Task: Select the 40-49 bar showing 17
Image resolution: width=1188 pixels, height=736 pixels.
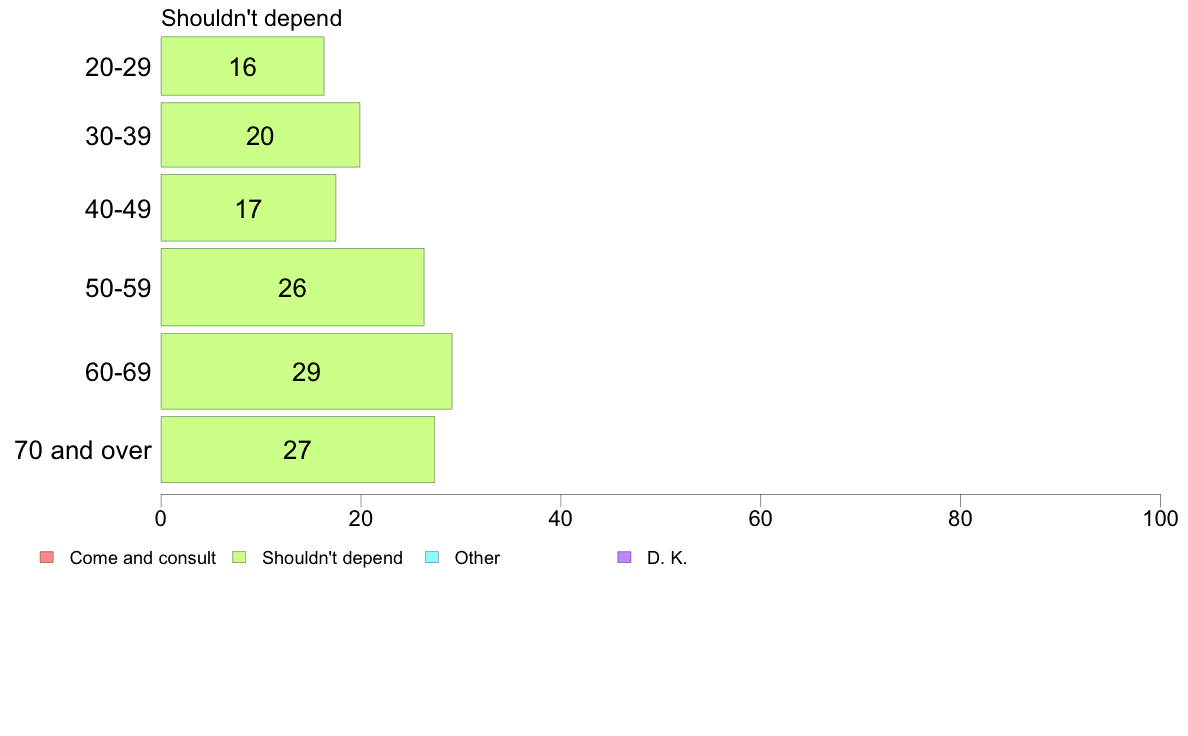Action: click(x=248, y=208)
